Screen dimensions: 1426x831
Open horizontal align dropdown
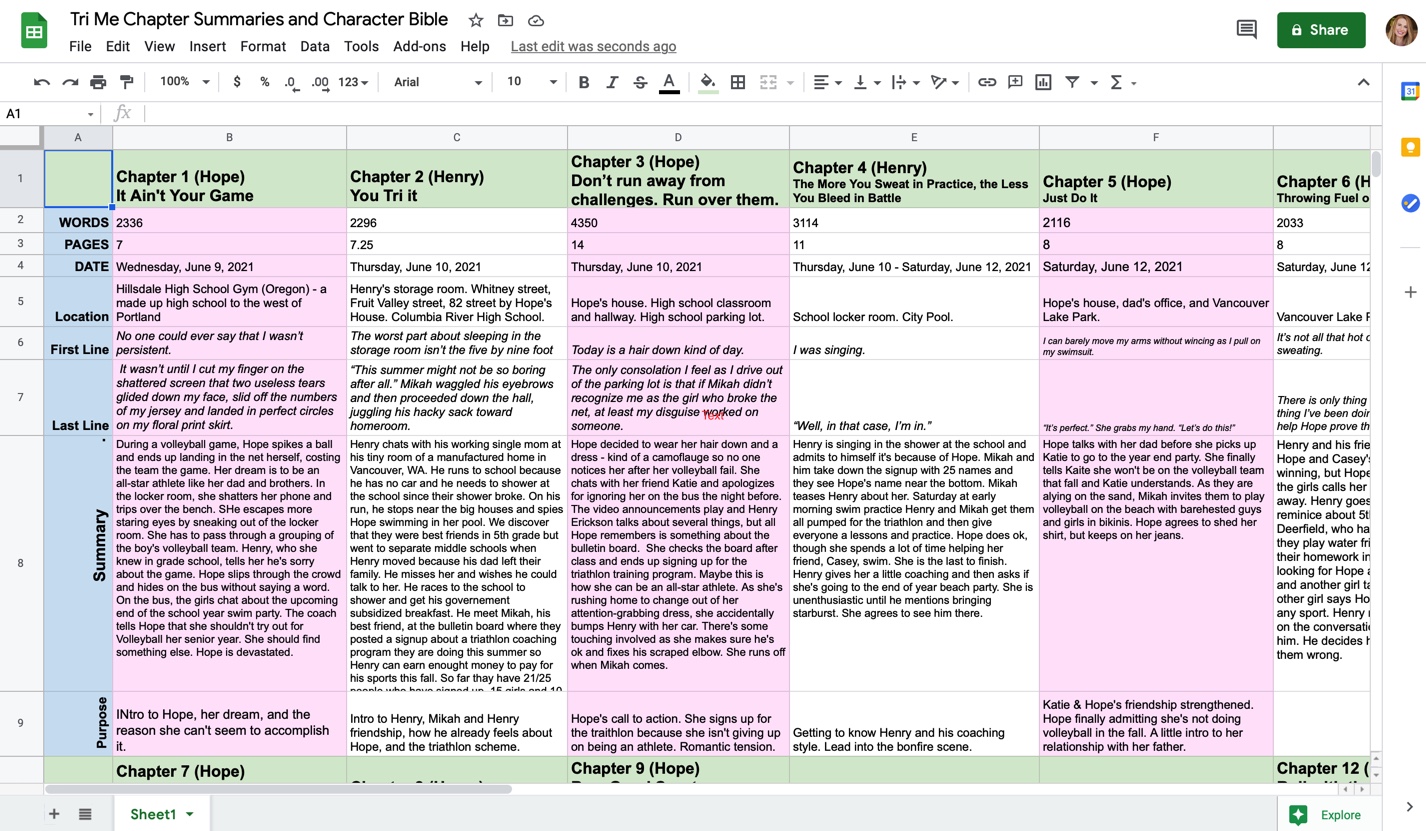(x=827, y=82)
